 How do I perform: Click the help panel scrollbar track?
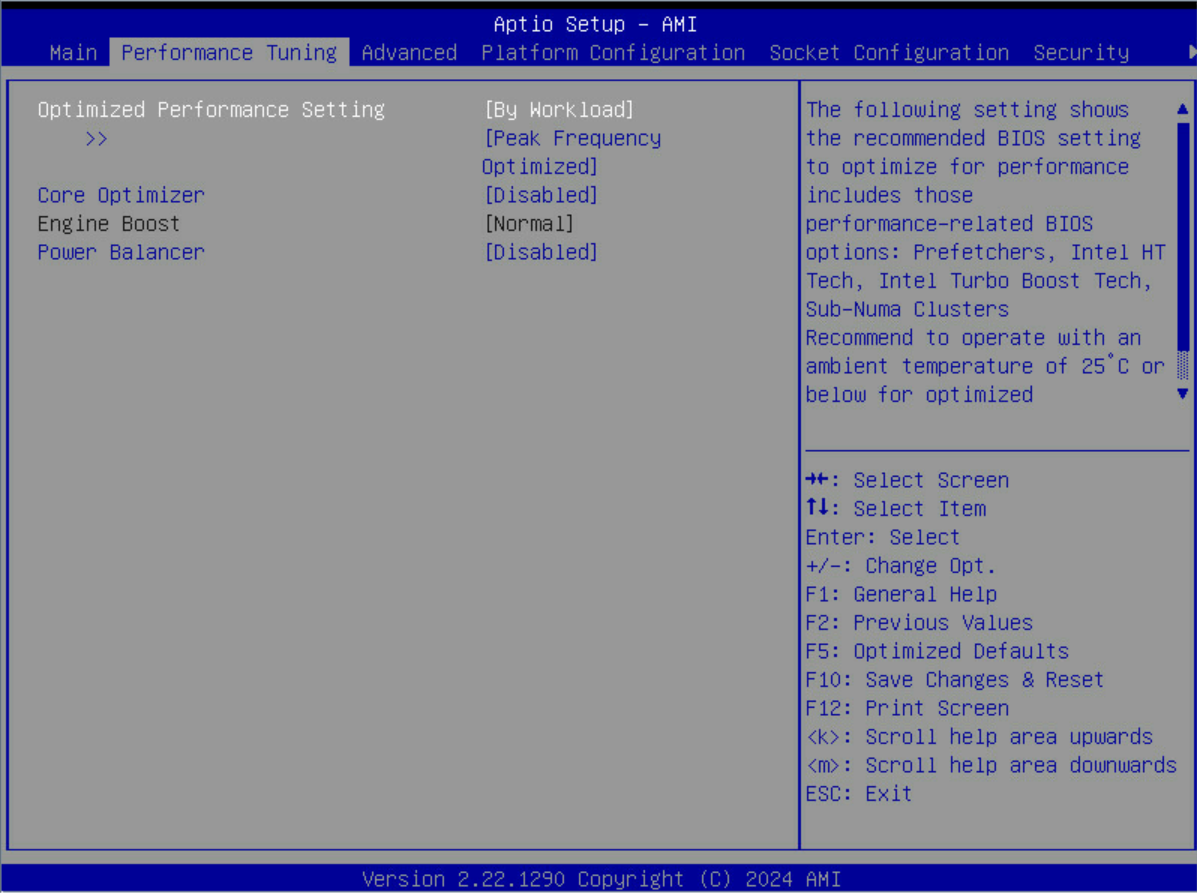[1184, 250]
